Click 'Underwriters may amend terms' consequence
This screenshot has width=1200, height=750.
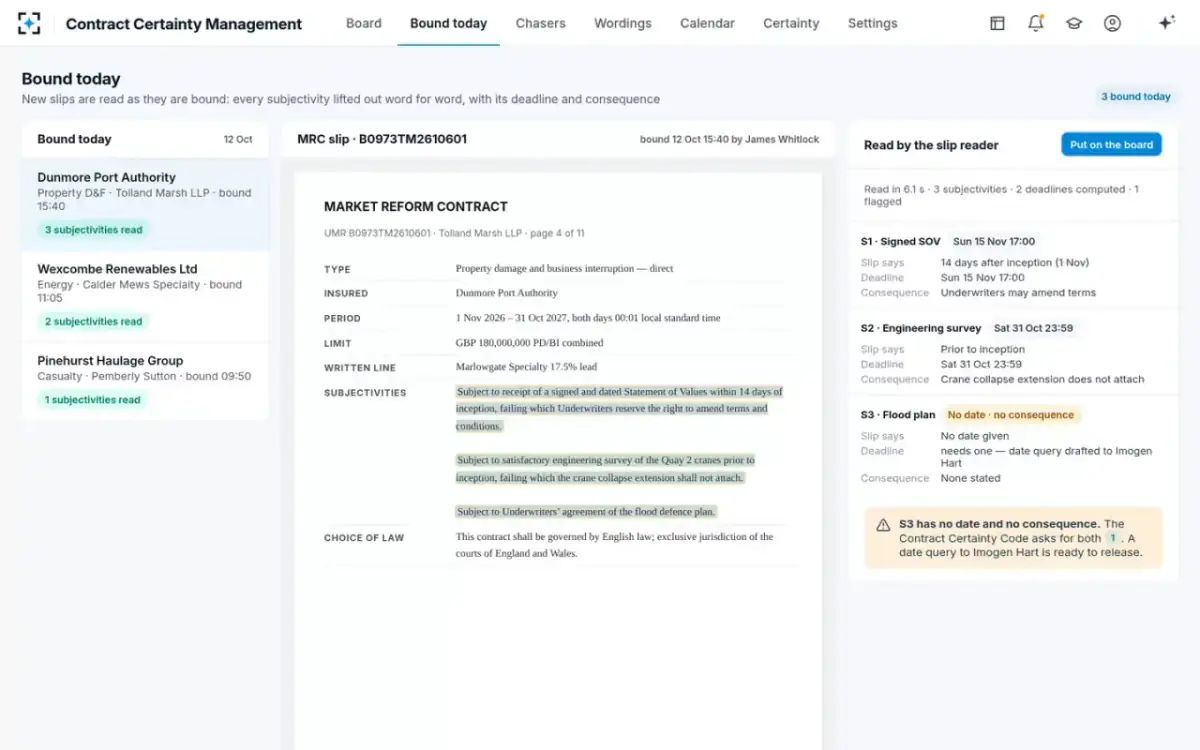1018,293
